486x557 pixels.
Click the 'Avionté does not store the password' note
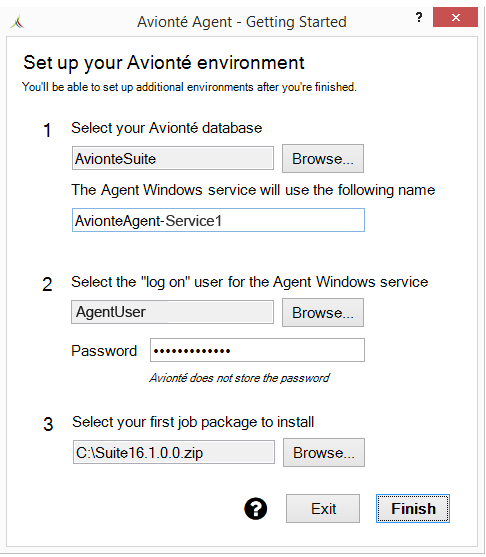(239, 378)
